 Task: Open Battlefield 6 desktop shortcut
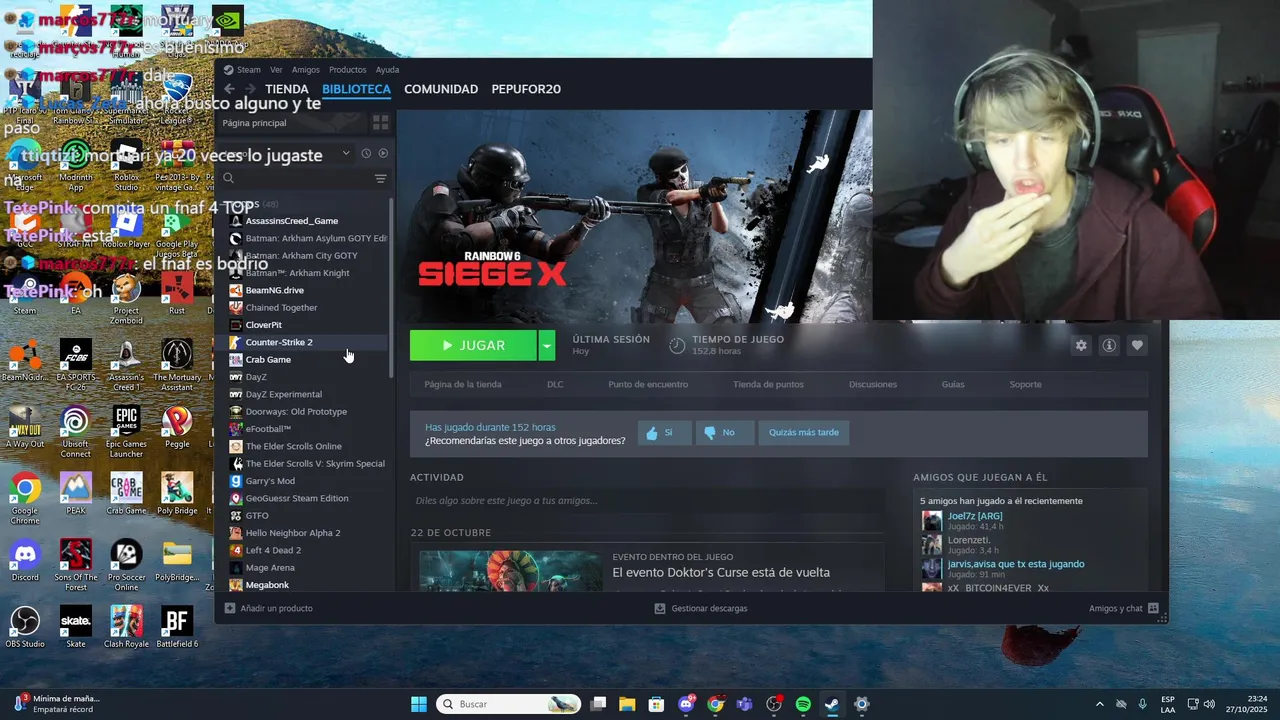(177, 628)
